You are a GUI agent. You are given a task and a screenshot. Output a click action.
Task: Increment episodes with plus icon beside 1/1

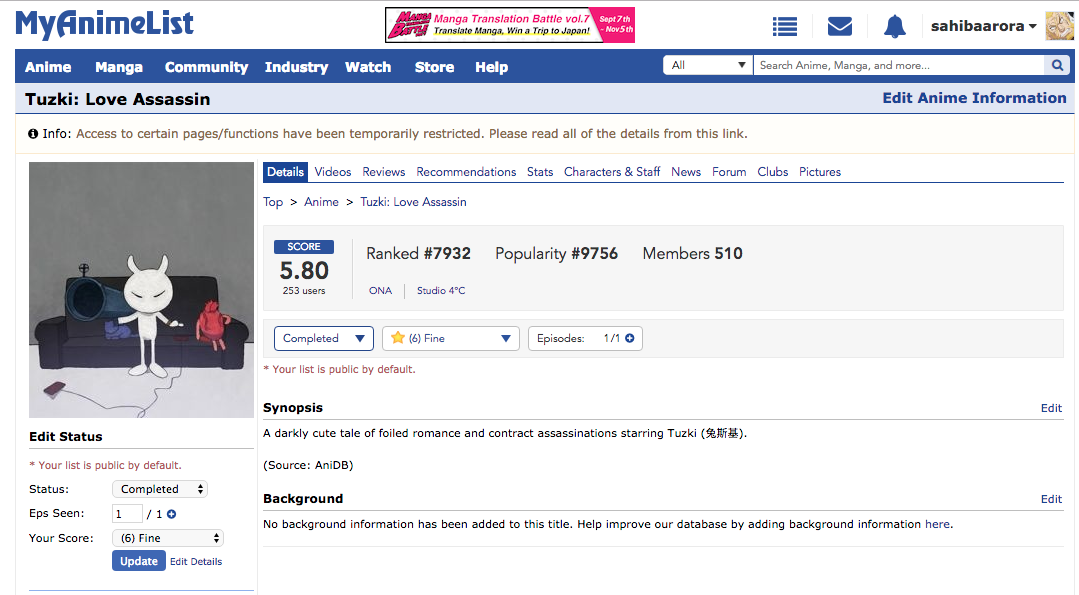(630, 339)
